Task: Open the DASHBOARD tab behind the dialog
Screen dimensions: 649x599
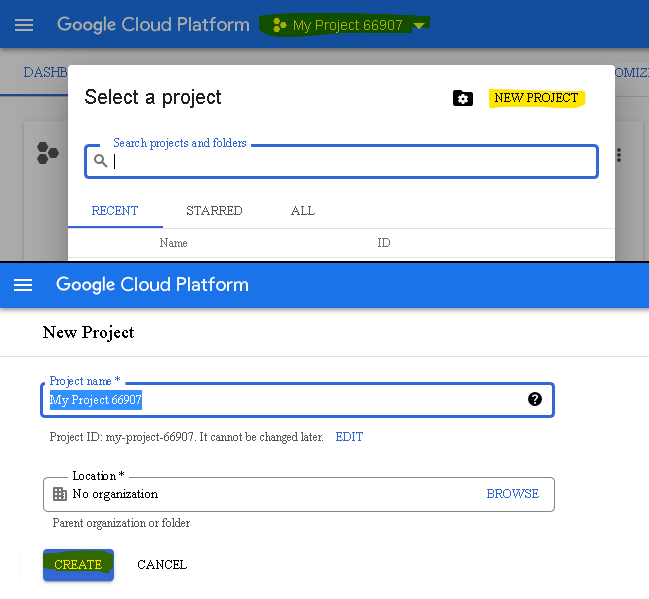Action: click(x=45, y=72)
